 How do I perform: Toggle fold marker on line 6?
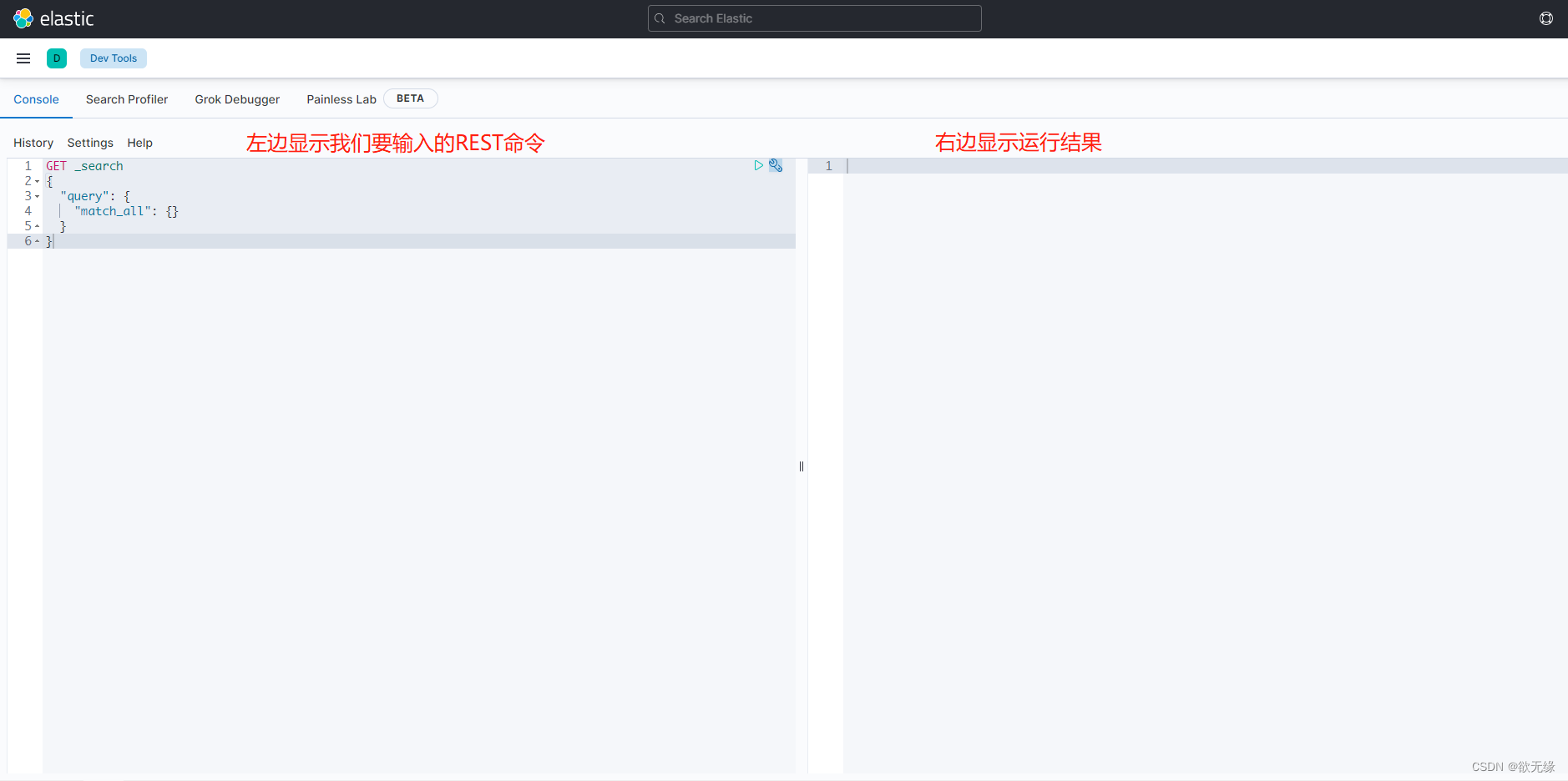click(38, 241)
